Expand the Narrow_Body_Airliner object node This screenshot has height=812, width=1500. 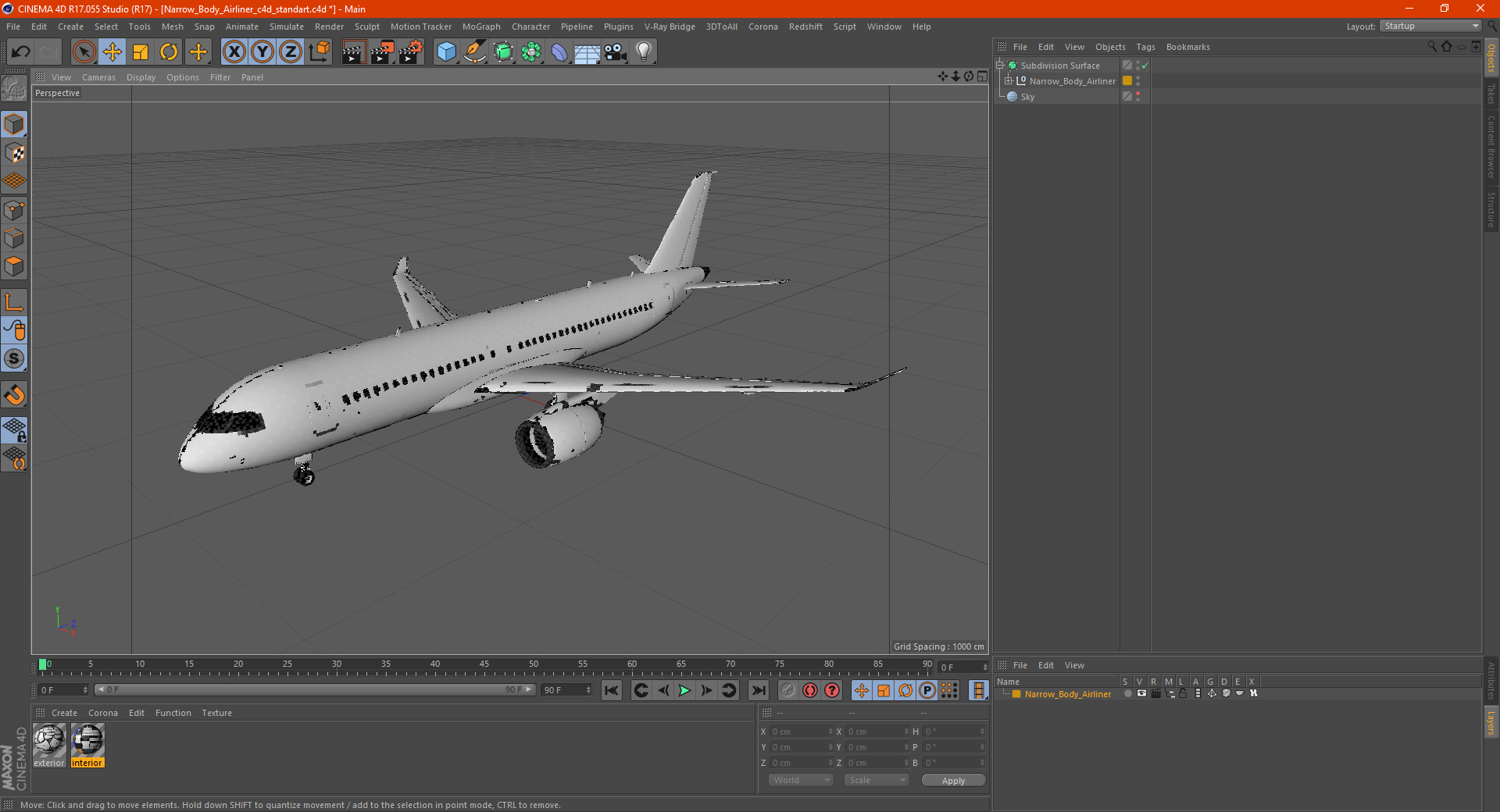coord(1009,81)
